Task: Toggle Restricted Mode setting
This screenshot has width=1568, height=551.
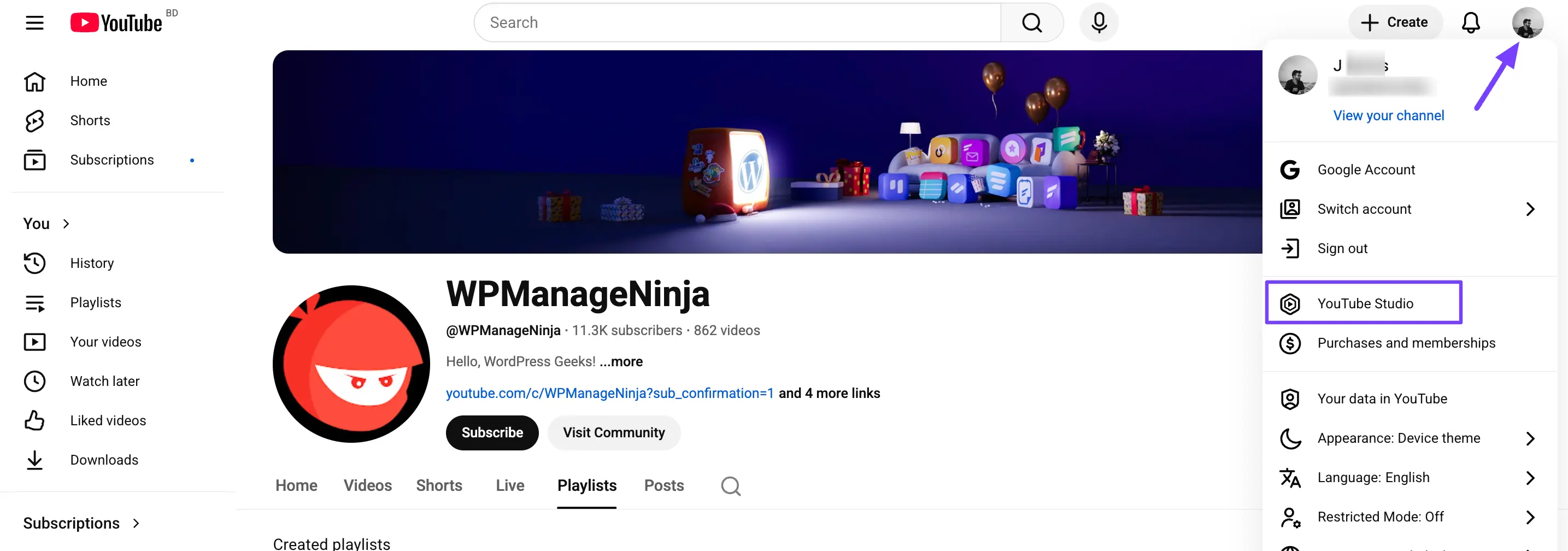Action: click(x=1381, y=517)
